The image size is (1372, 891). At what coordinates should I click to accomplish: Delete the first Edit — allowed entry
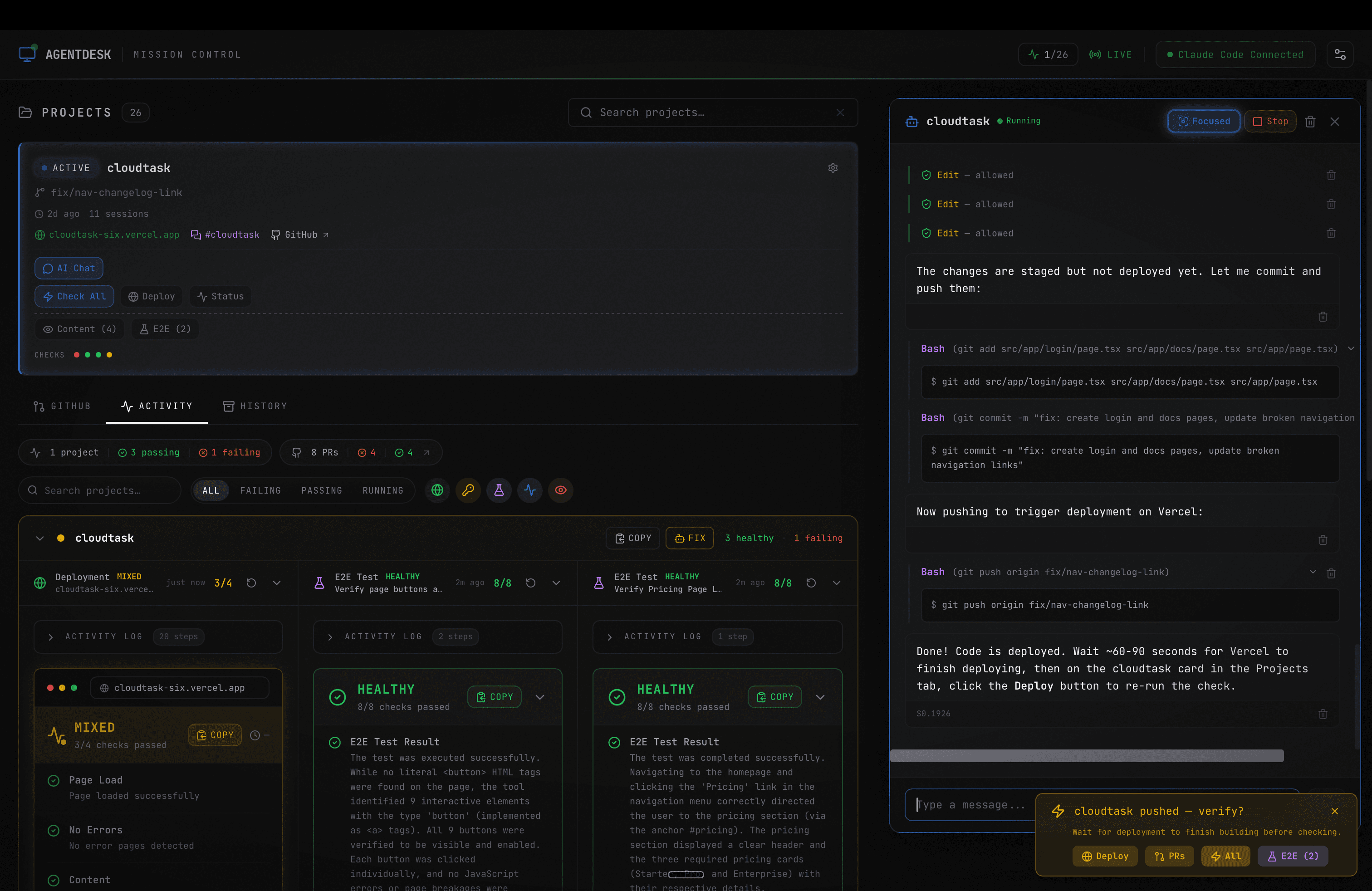point(1331,175)
